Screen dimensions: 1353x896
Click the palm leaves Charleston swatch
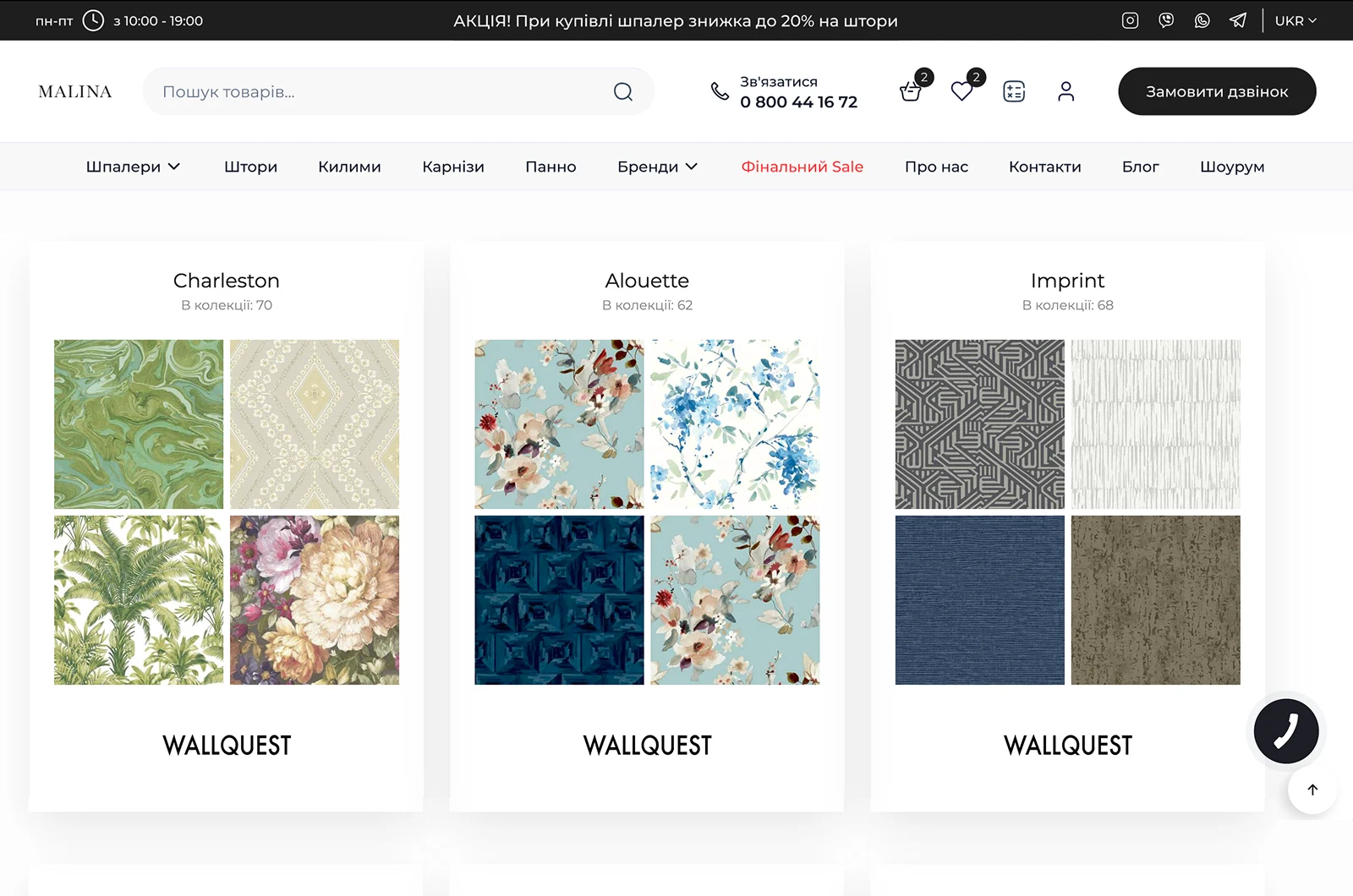point(139,600)
